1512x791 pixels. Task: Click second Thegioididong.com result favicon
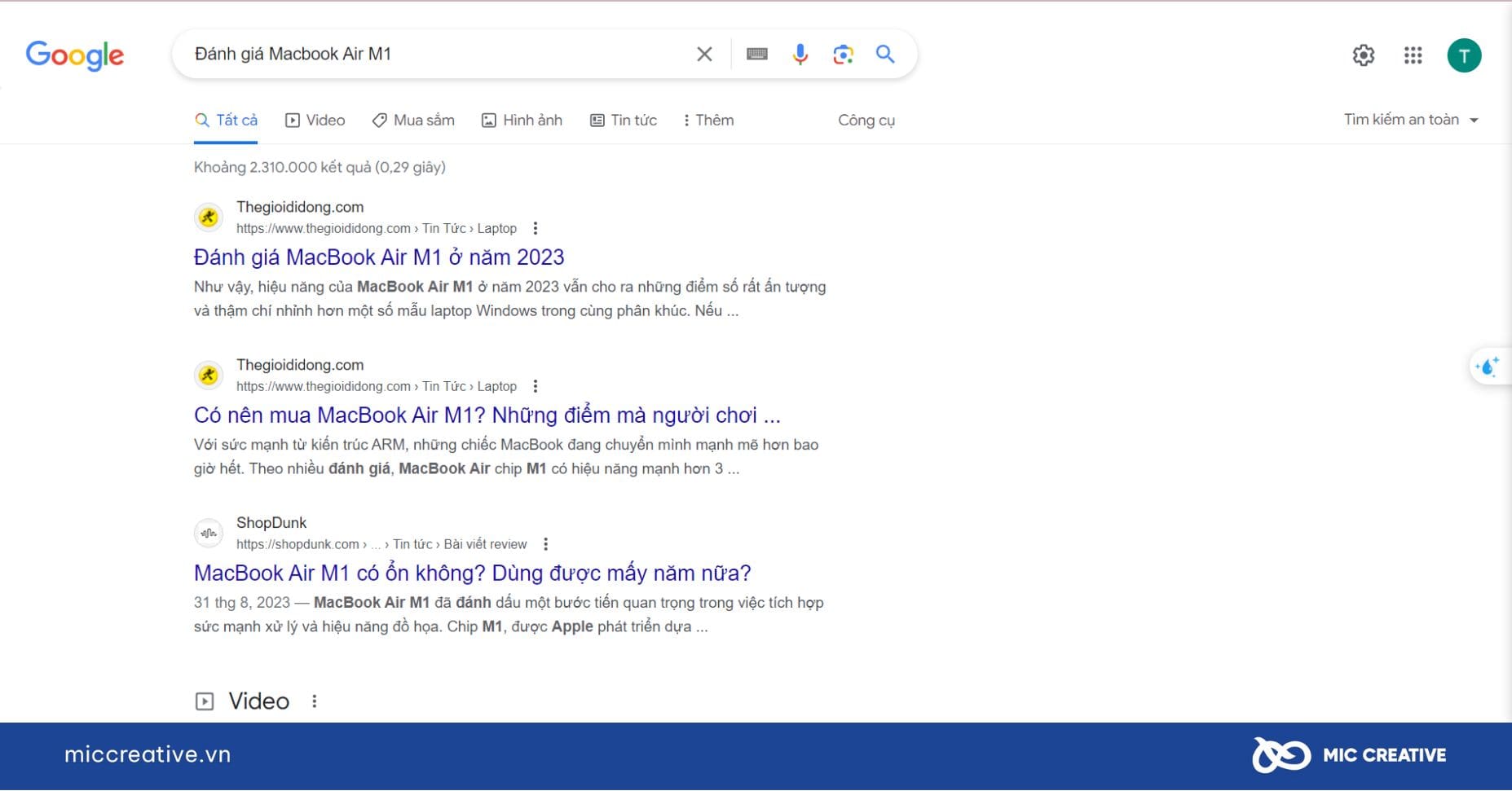tap(209, 376)
